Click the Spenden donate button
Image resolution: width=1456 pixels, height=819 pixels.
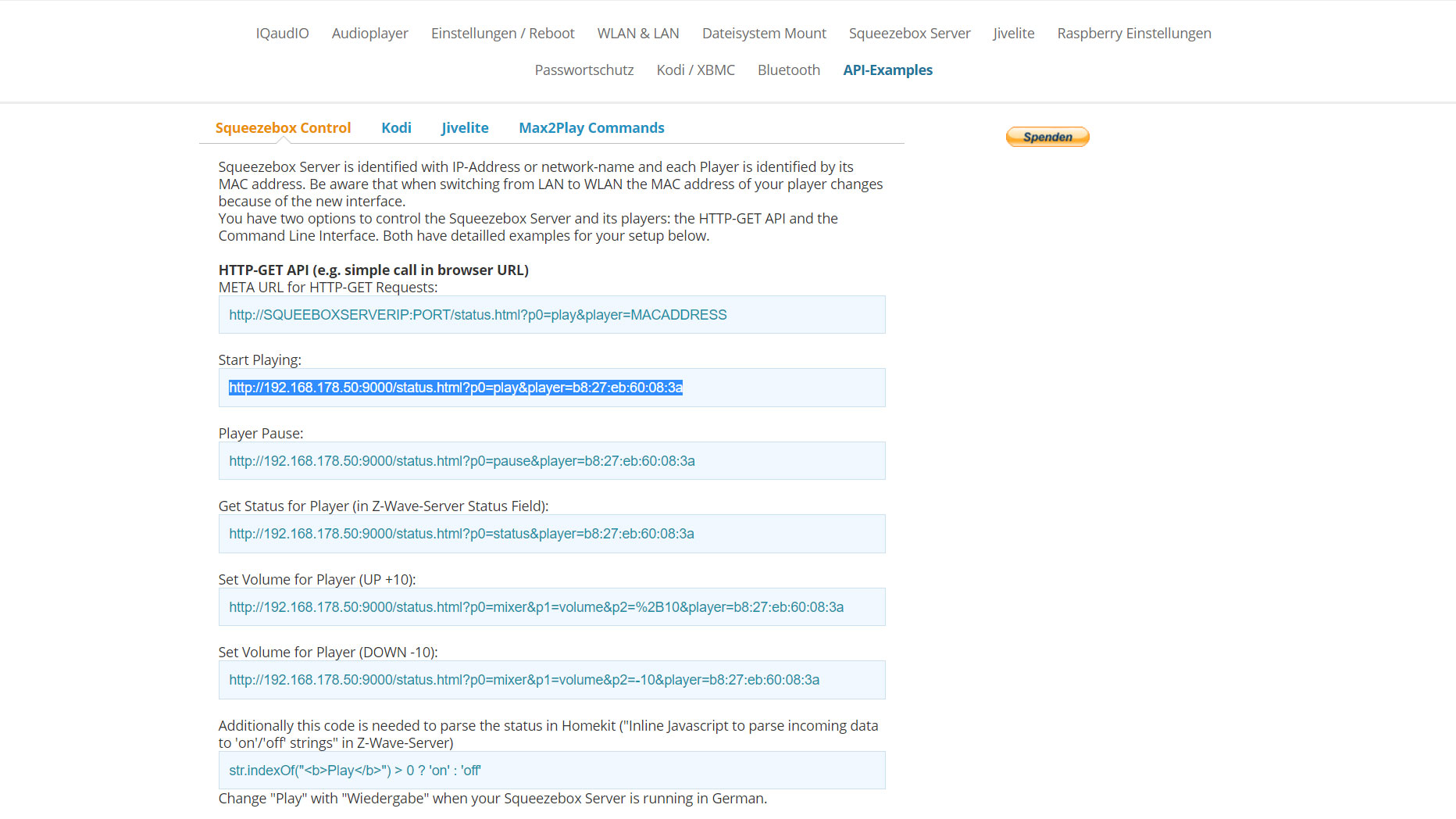1047,137
